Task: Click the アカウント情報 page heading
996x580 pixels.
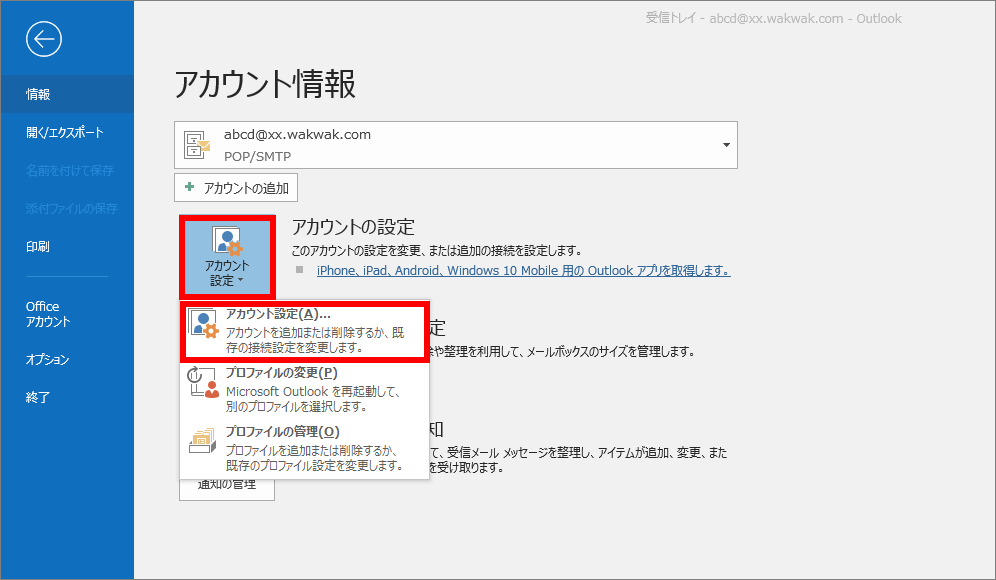Action: [x=265, y=84]
